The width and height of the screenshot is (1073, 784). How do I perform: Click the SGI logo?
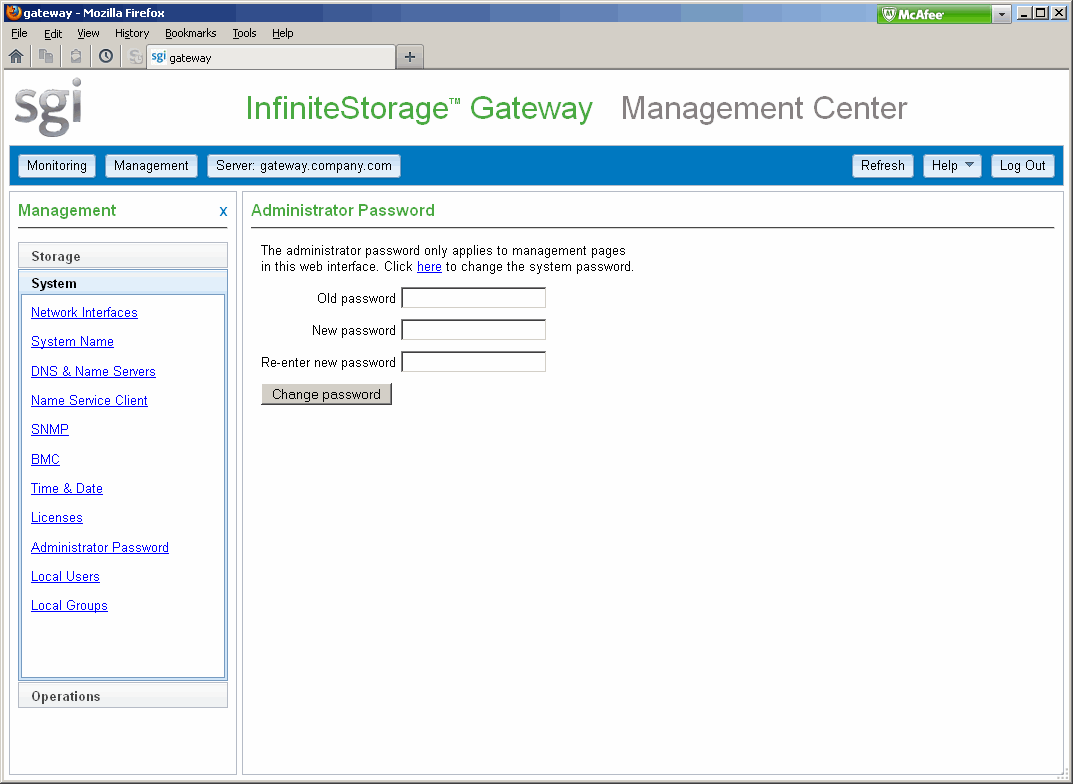48,107
